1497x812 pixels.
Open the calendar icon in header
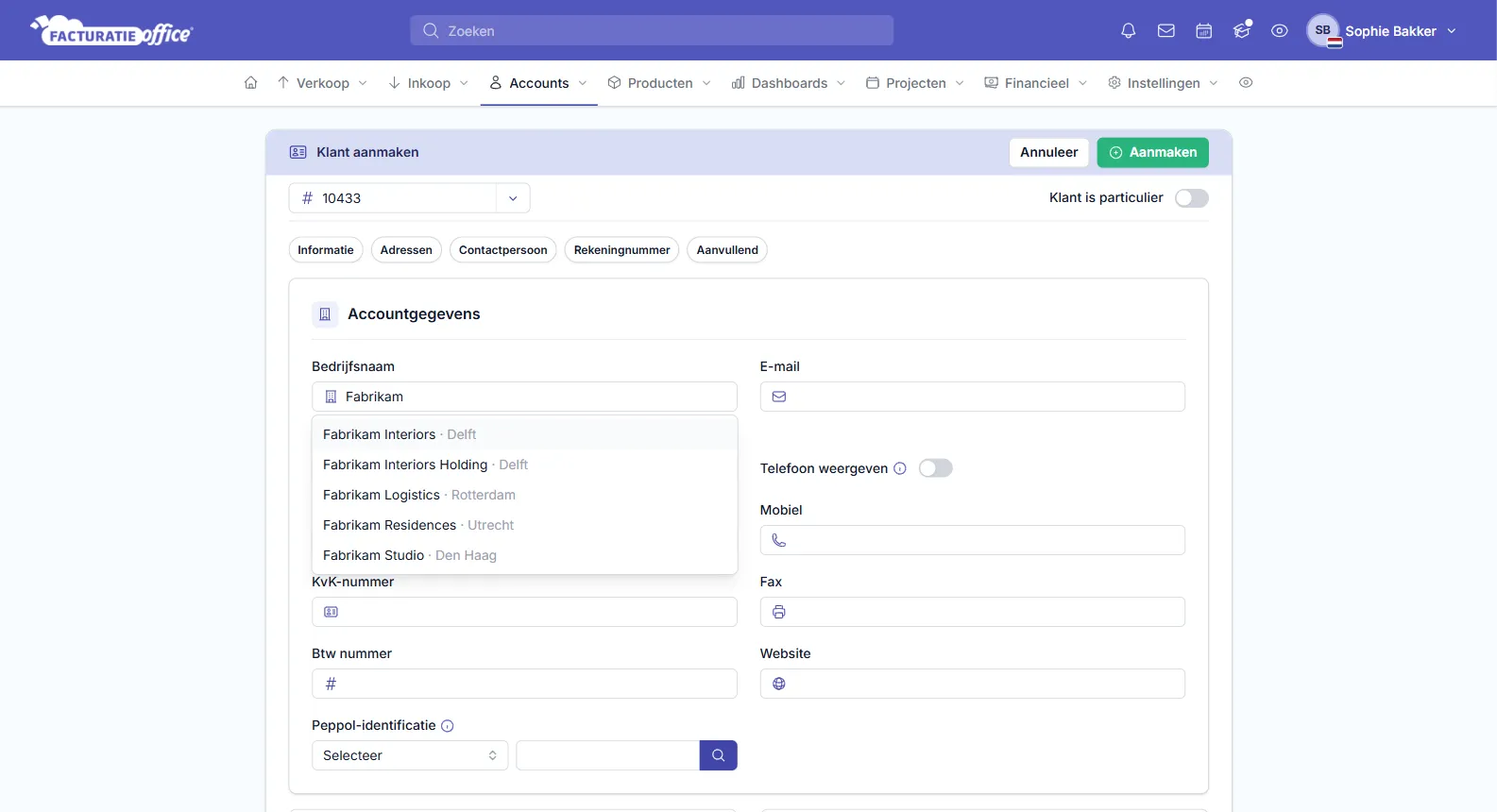click(x=1203, y=31)
